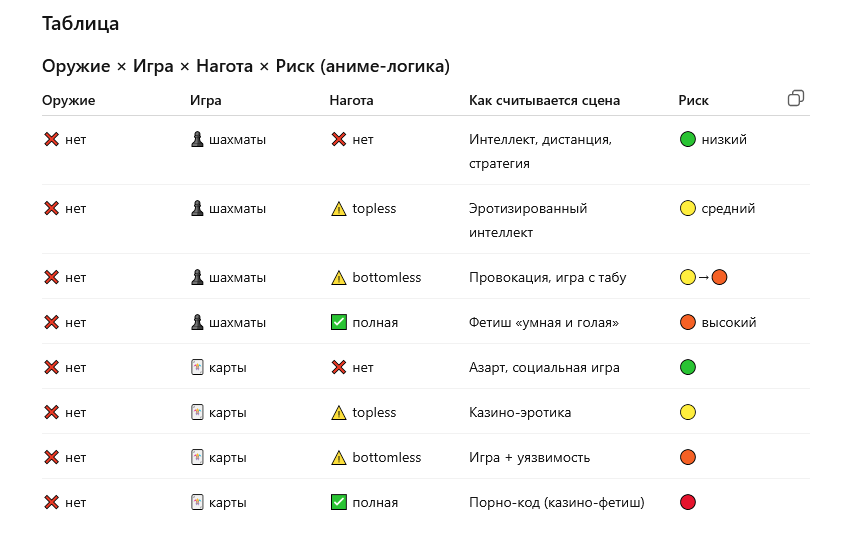Viewport: 846px width, 556px height.
Task: Click the Оружие column header
Action: coord(69,100)
